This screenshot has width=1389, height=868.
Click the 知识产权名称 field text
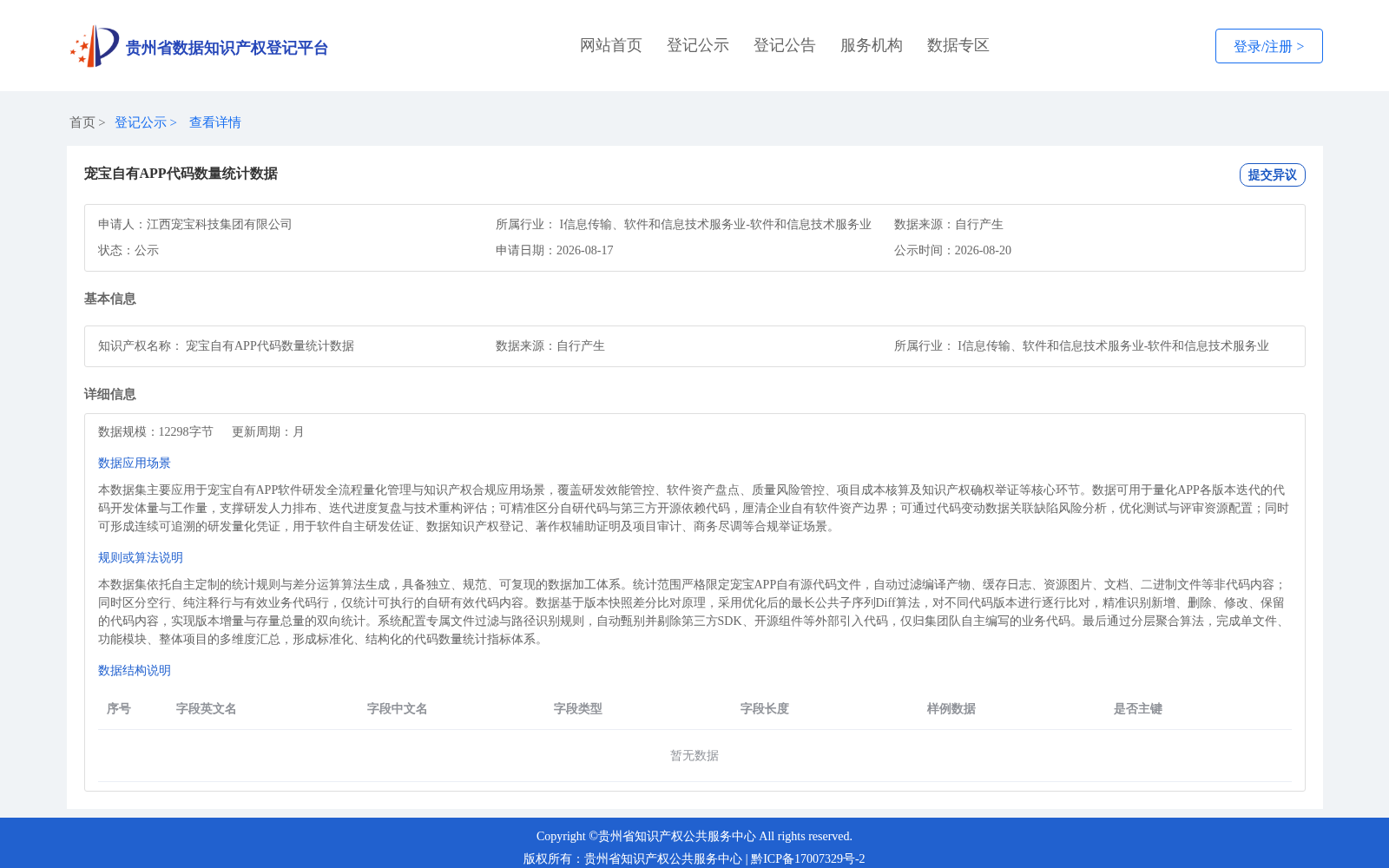(226, 345)
